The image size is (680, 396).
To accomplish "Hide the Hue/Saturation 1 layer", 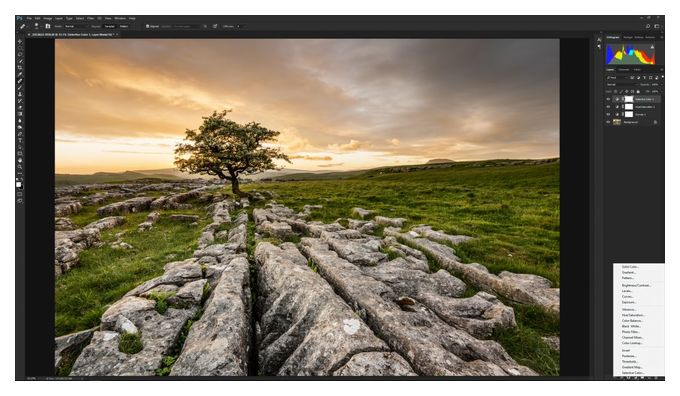I will (x=608, y=107).
